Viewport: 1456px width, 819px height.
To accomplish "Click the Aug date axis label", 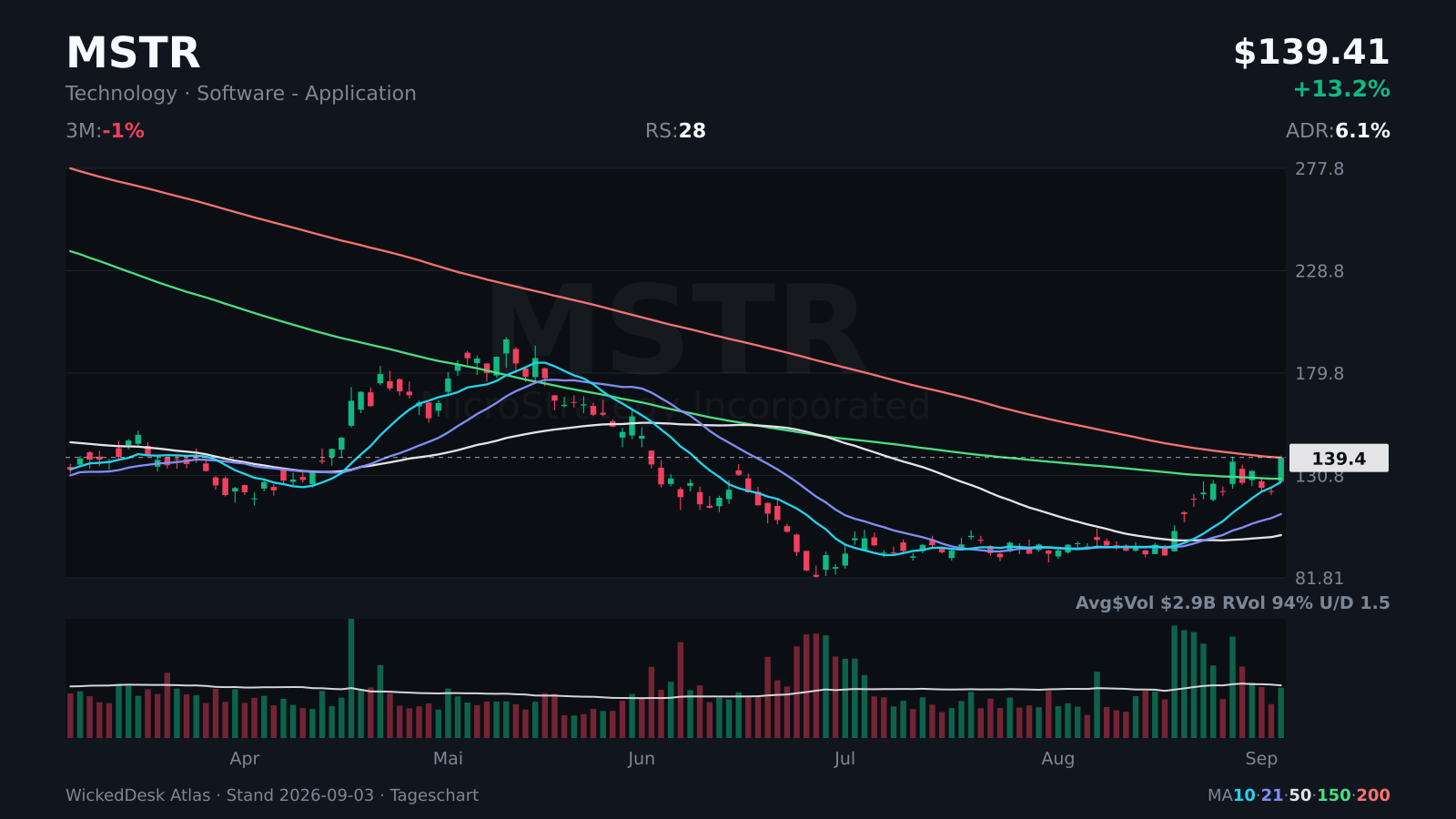I will pyautogui.click(x=1058, y=759).
